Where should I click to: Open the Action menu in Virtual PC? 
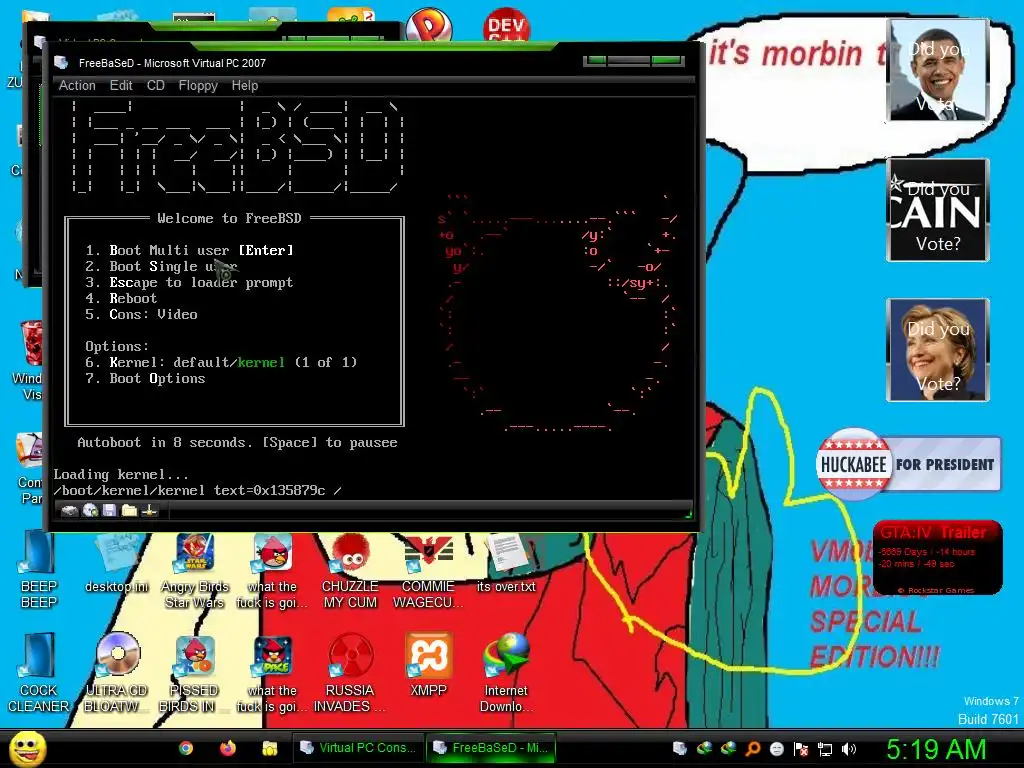77,86
